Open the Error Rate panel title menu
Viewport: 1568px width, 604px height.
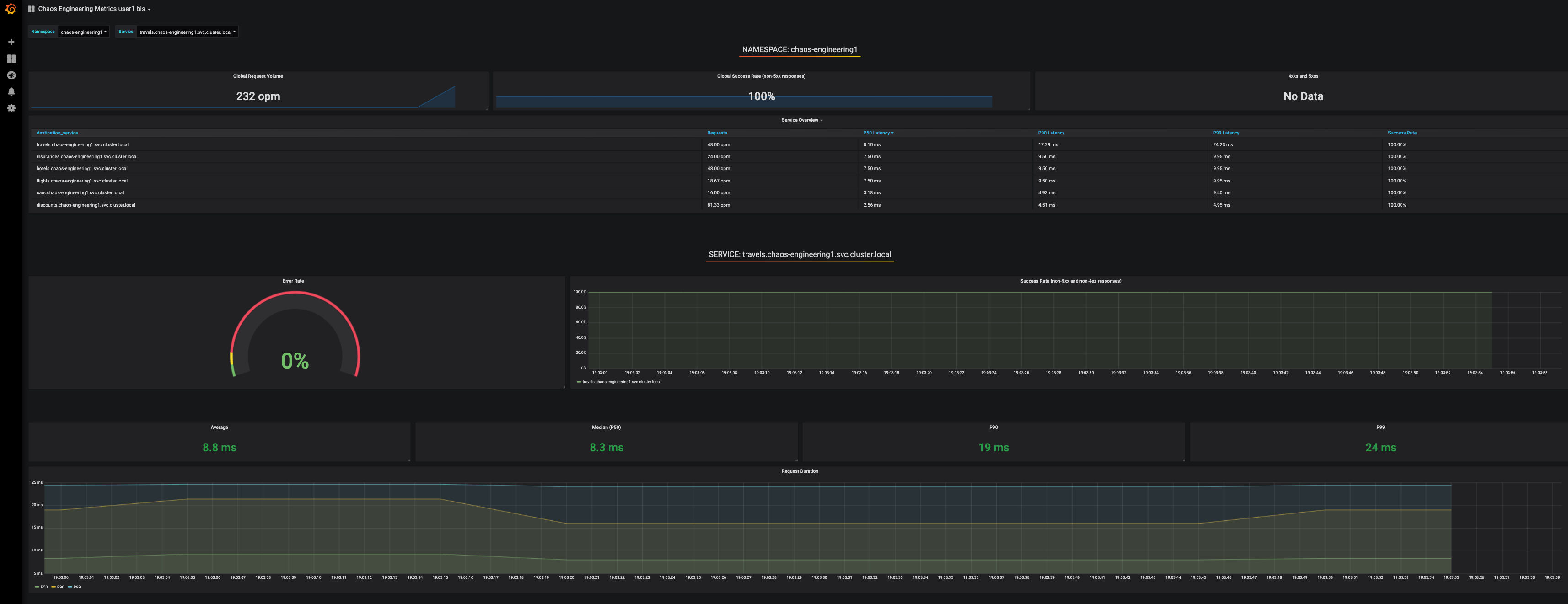[x=293, y=281]
